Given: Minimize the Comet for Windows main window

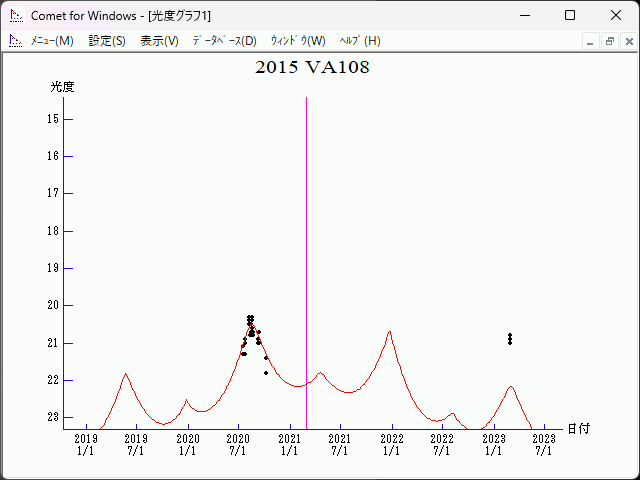Looking at the screenshot, I should pos(524,16).
